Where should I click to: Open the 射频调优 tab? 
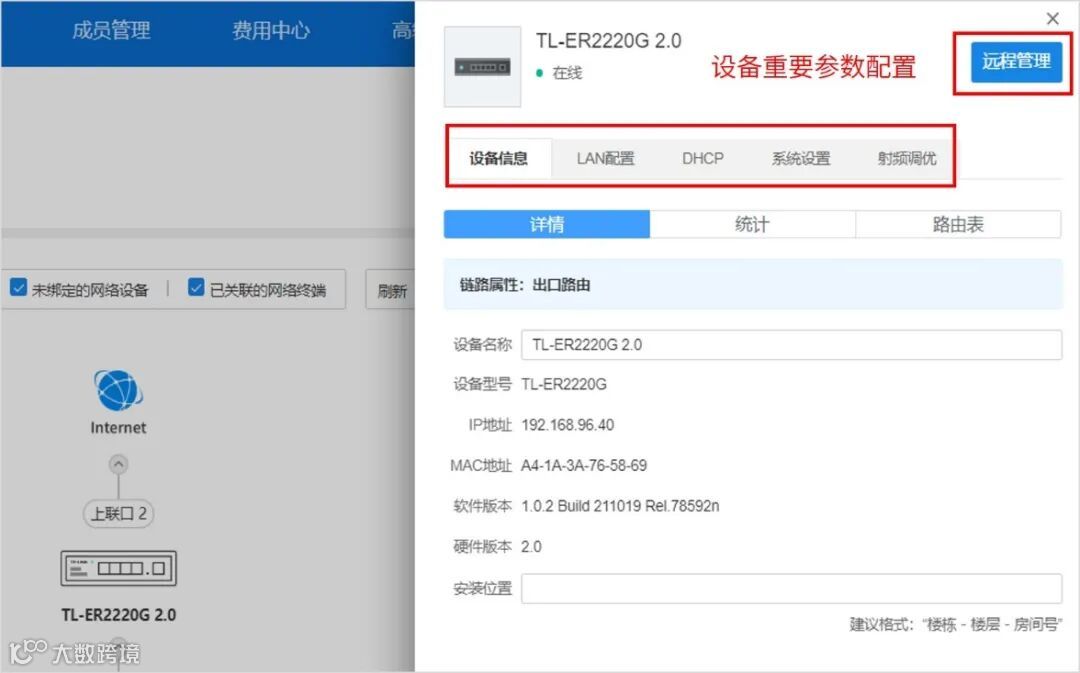(906, 158)
